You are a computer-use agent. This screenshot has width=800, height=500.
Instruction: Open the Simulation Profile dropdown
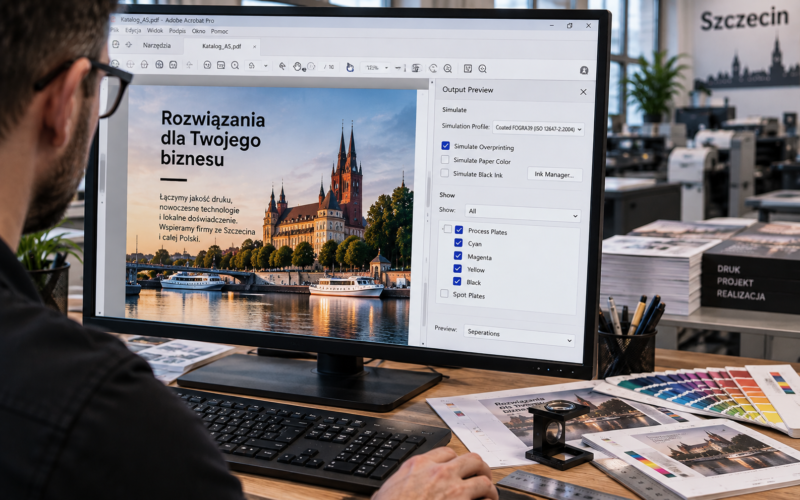tap(538, 128)
